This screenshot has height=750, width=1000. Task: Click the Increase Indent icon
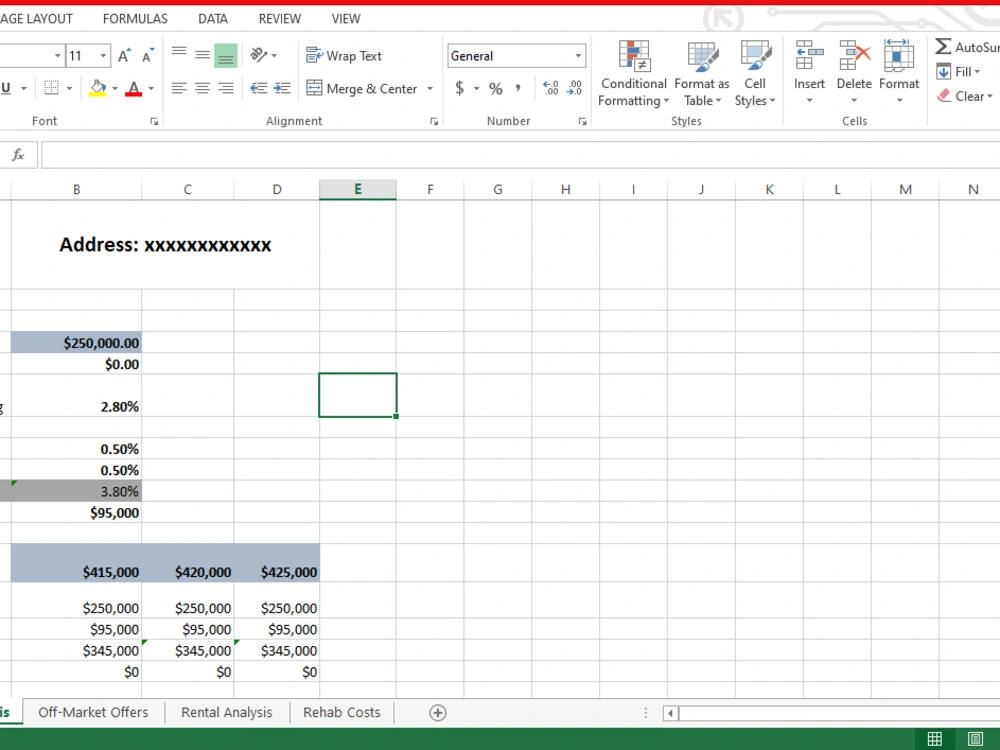click(282, 88)
